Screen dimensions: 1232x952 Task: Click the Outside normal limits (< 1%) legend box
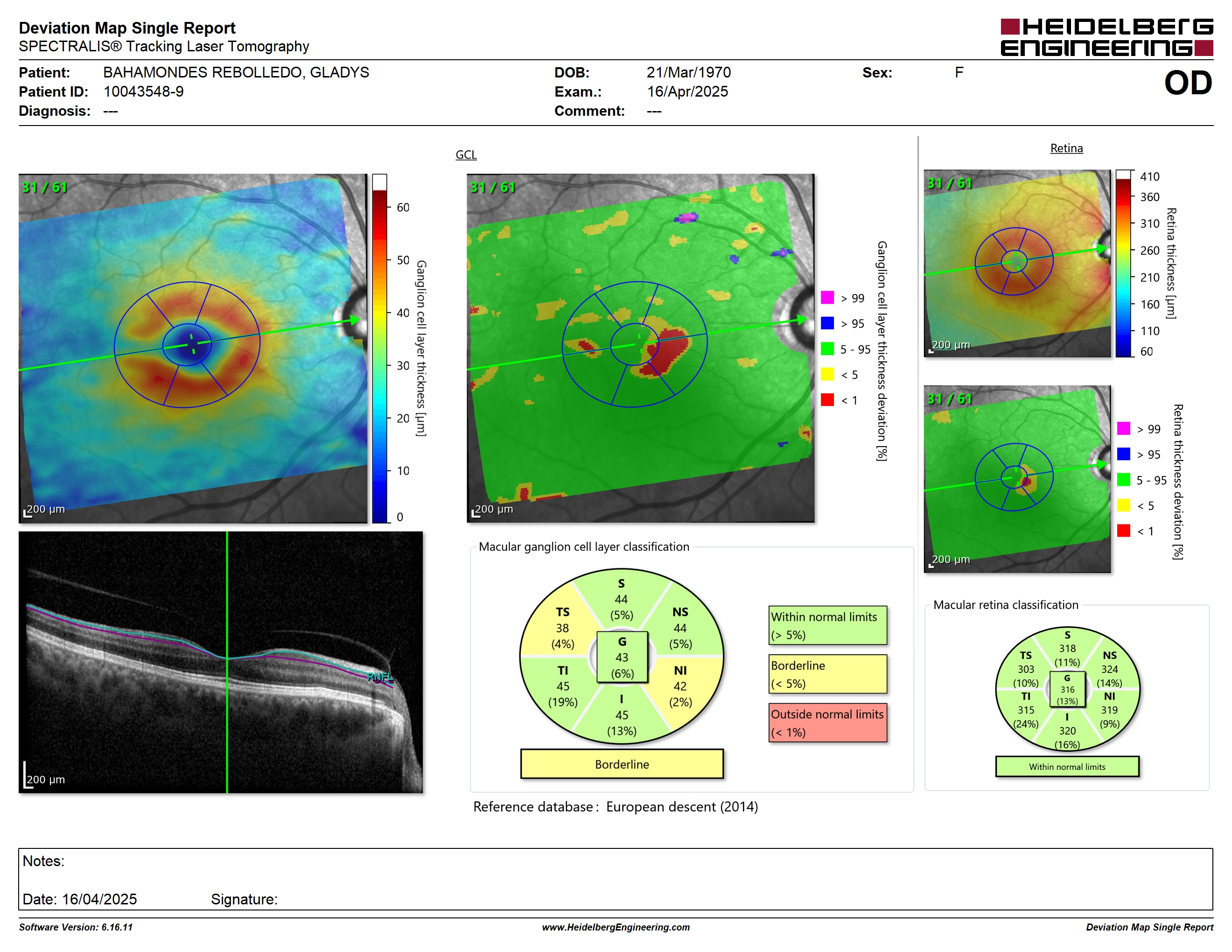pyautogui.click(x=827, y=722)
